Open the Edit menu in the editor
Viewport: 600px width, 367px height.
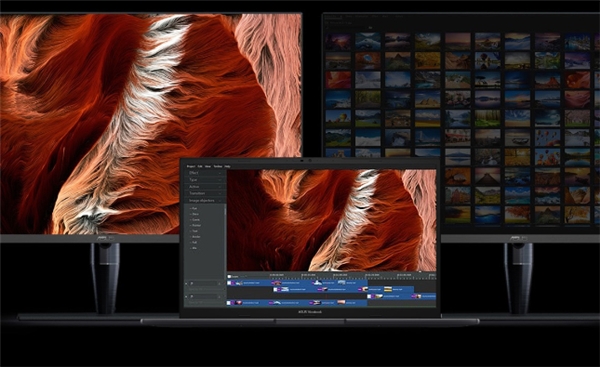point(200,166)
